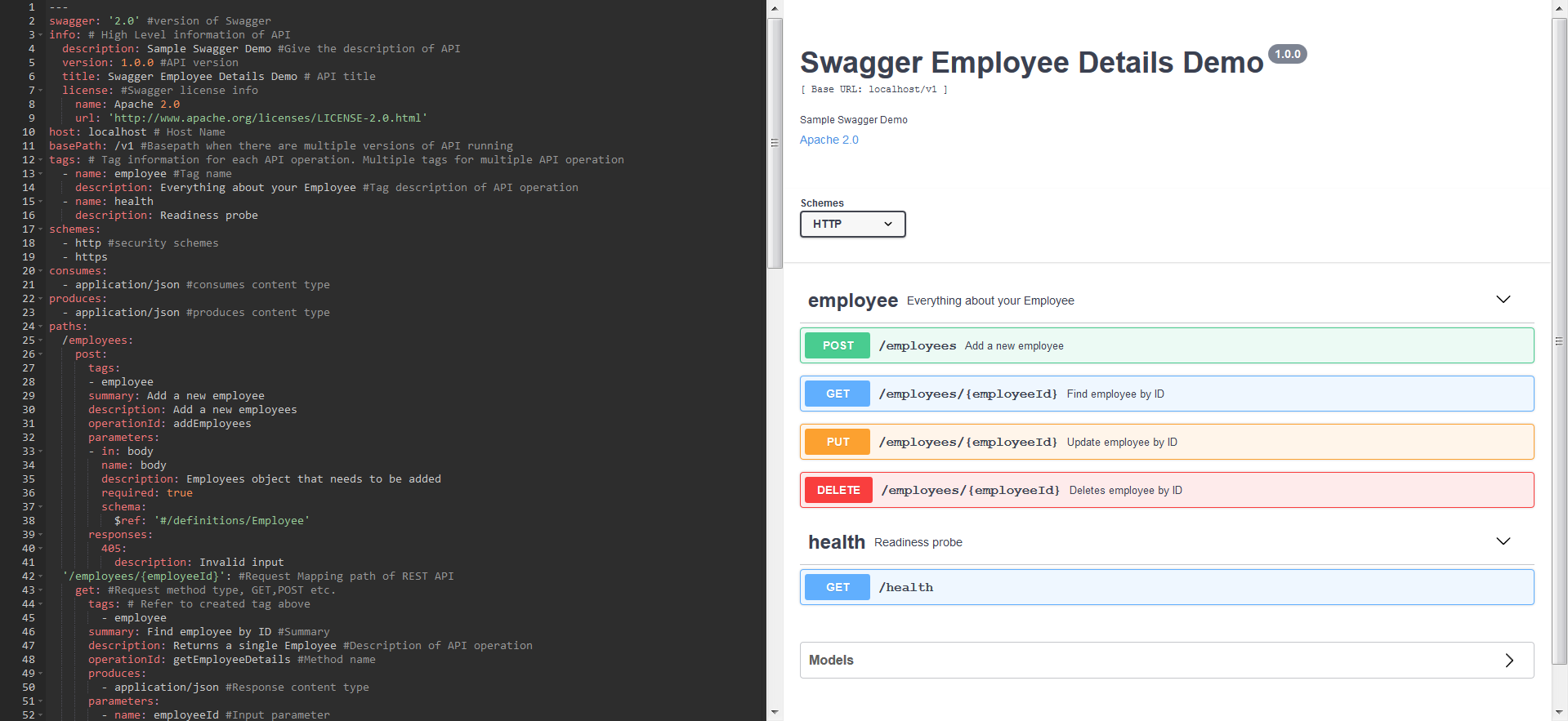
Task: Click the 'swagger: 2.0' line
Action: (x=159, y=21)
